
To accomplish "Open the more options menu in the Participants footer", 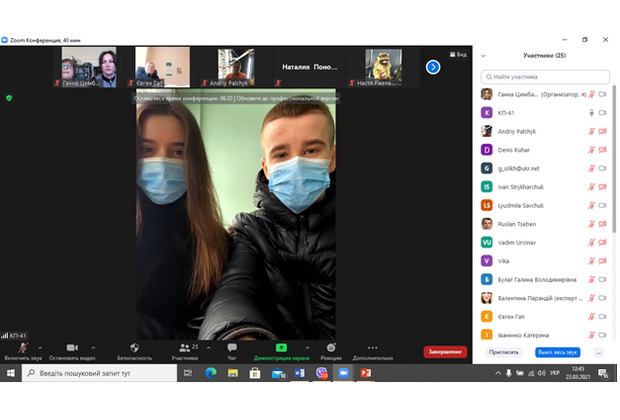I will [x=599, y=352].
